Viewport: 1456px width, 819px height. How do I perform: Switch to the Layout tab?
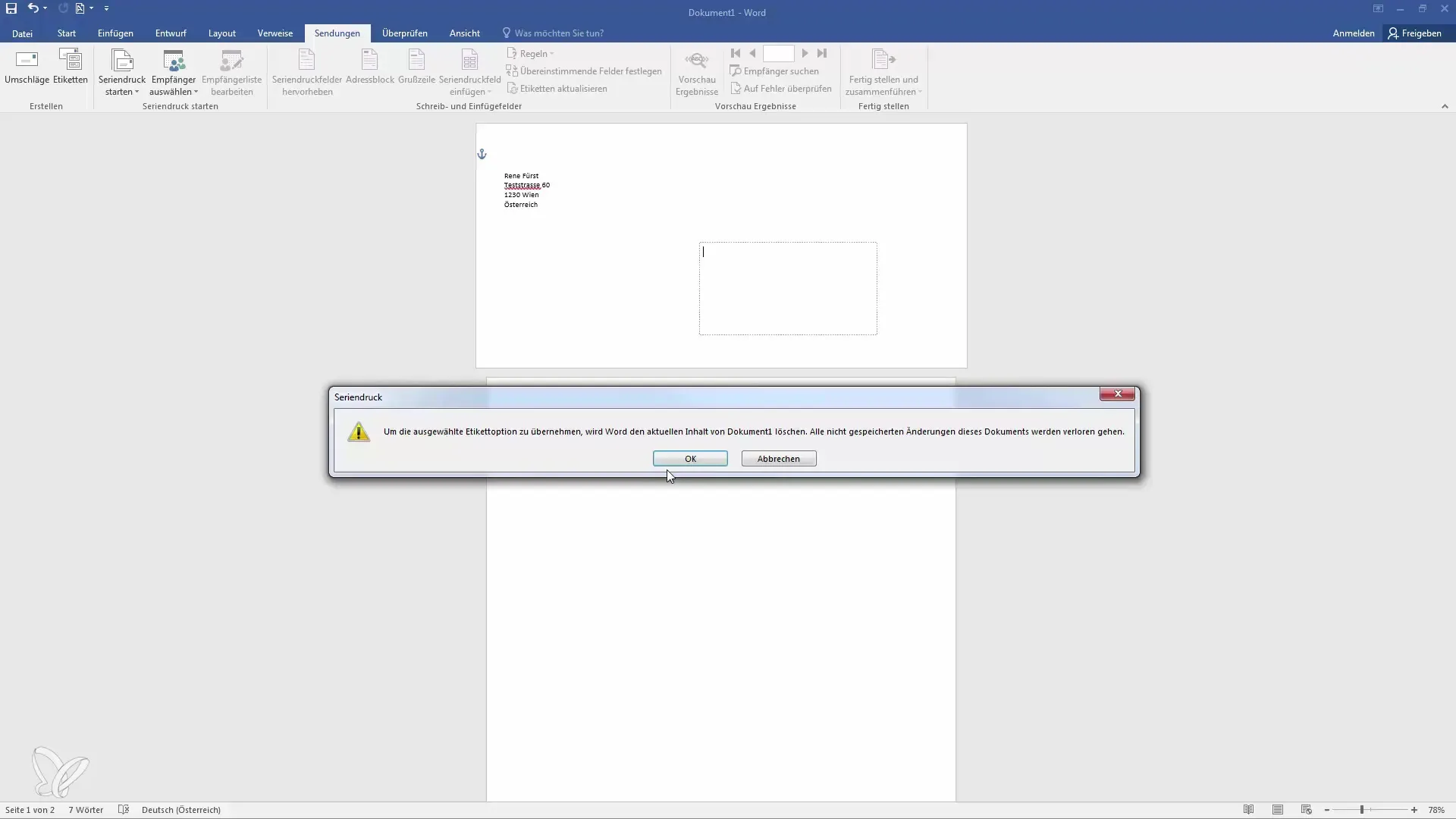pyautogui.click(x=222, y=33)
